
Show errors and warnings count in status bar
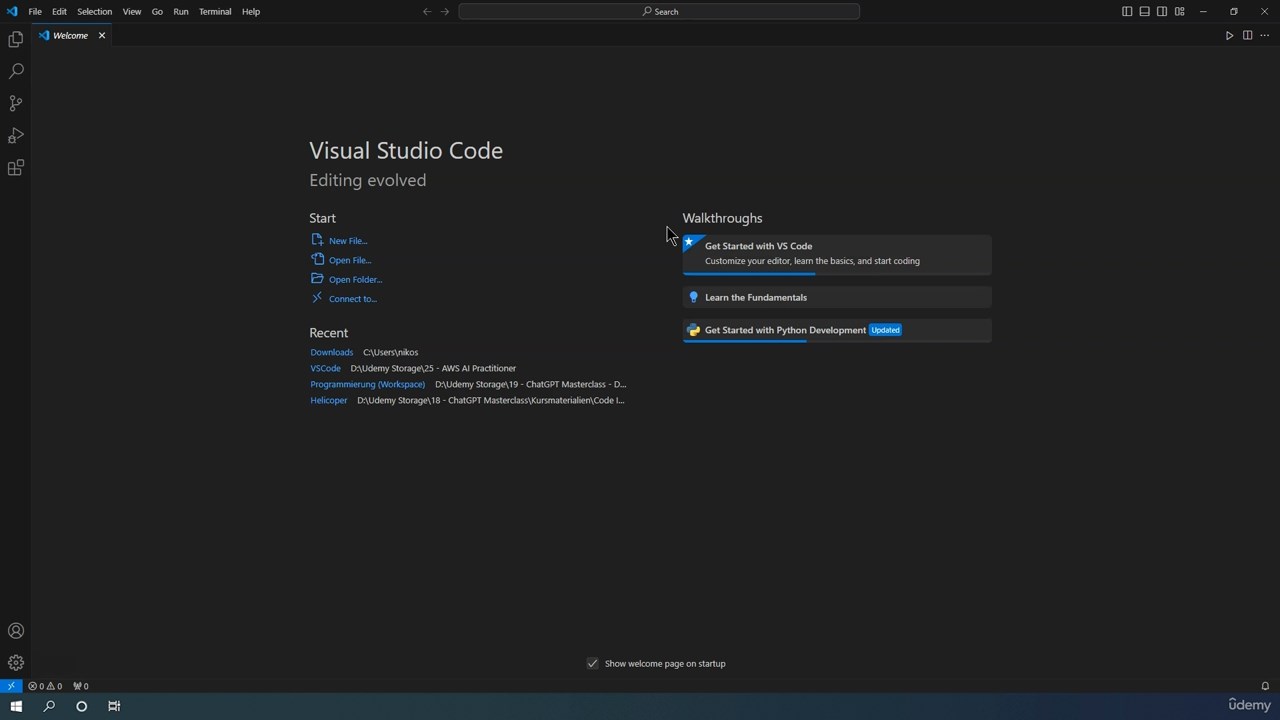tap(45, 686)
